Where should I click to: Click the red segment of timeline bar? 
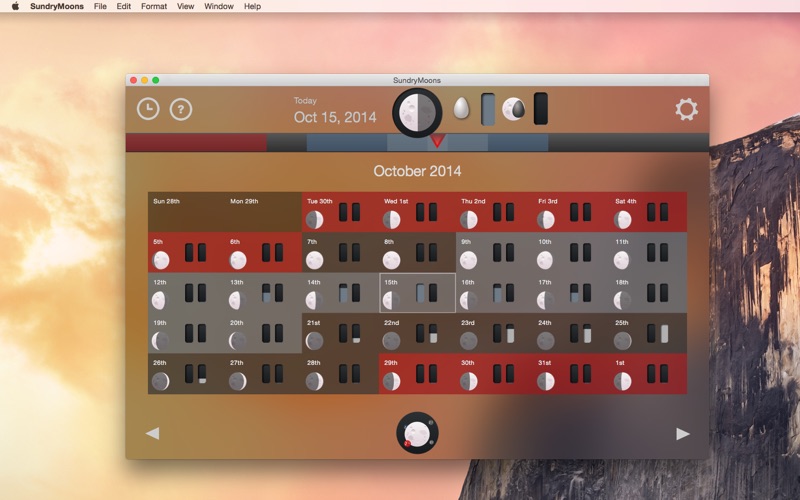pyautogui.click(x=196, y=142)
